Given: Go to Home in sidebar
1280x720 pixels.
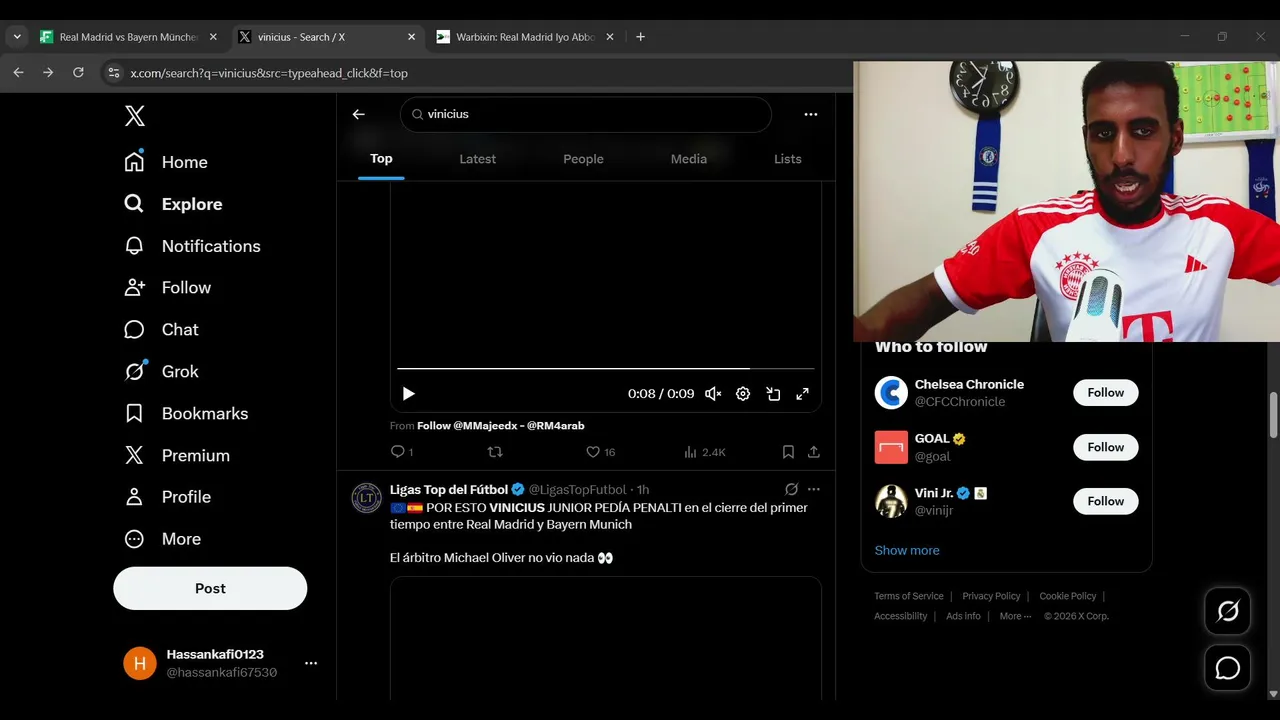Looking at the screenshot, I should point(166,162).
